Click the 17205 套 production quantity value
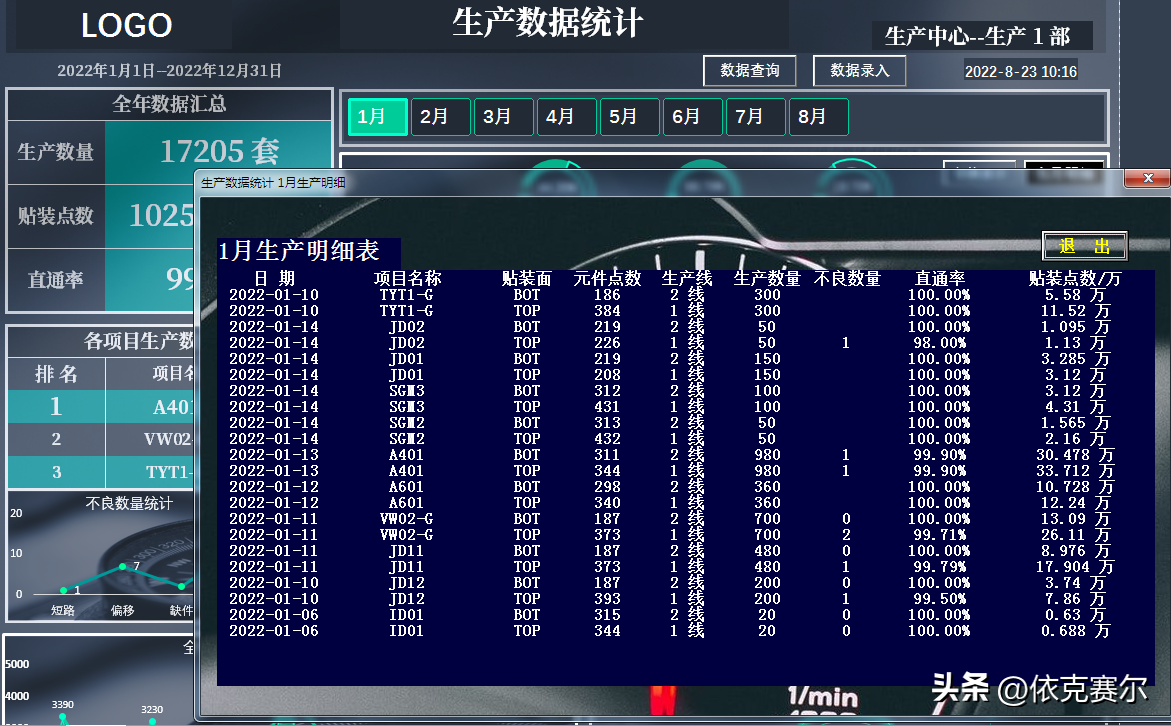 [220, 152]
